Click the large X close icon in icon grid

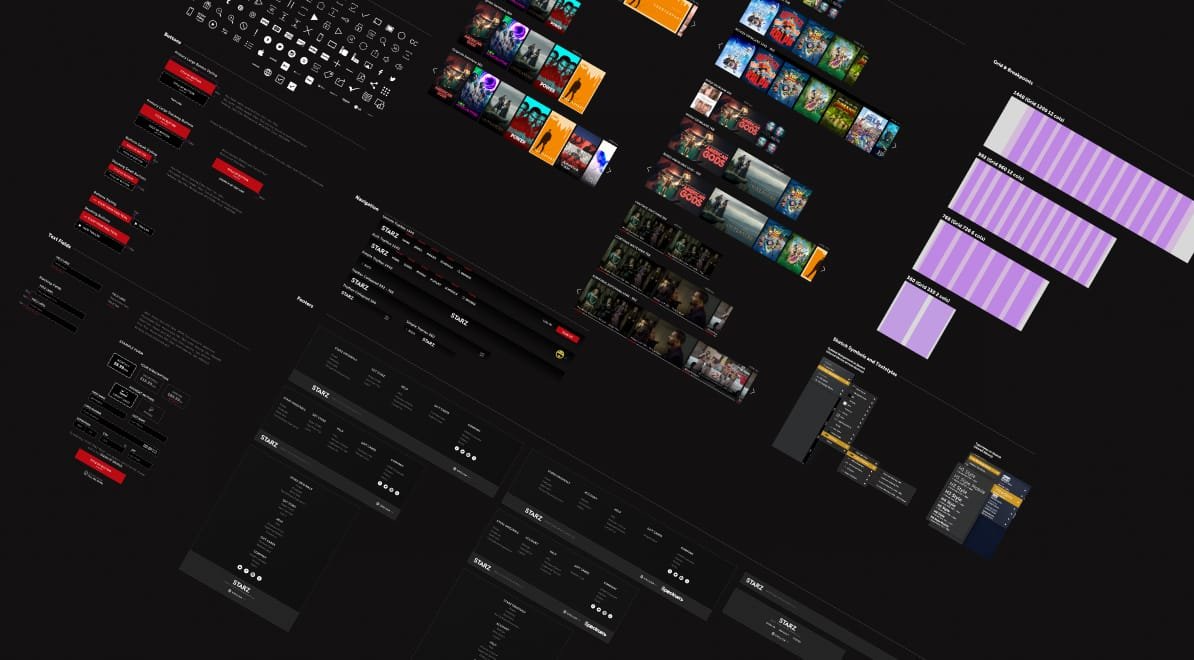[308, 30]
